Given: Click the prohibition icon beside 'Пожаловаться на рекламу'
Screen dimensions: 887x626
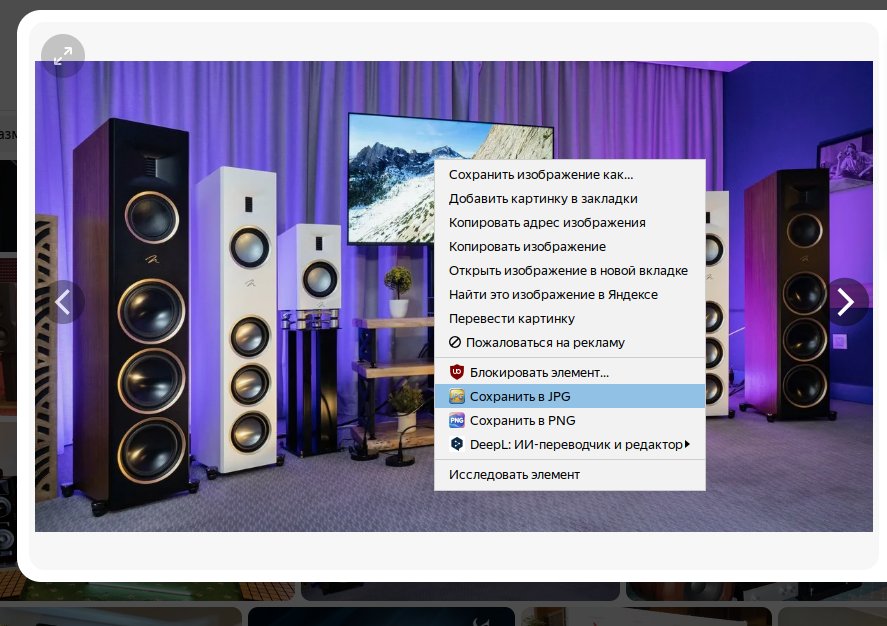Looking at the screenshot, I should (455, 343).
